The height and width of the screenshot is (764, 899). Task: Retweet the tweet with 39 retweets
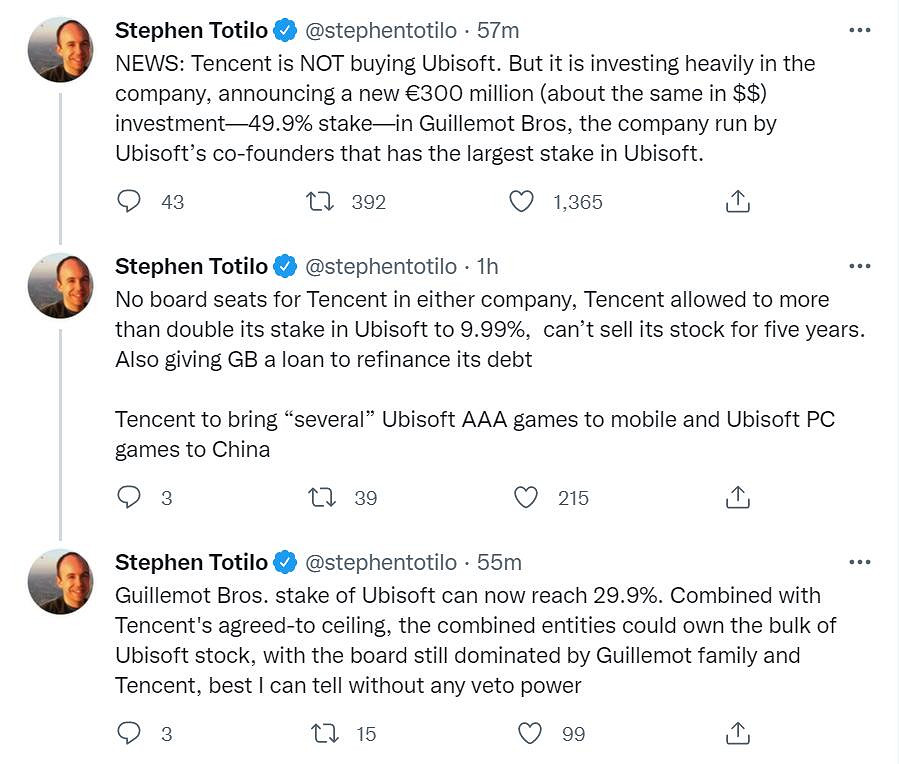(x=321, y=497)
